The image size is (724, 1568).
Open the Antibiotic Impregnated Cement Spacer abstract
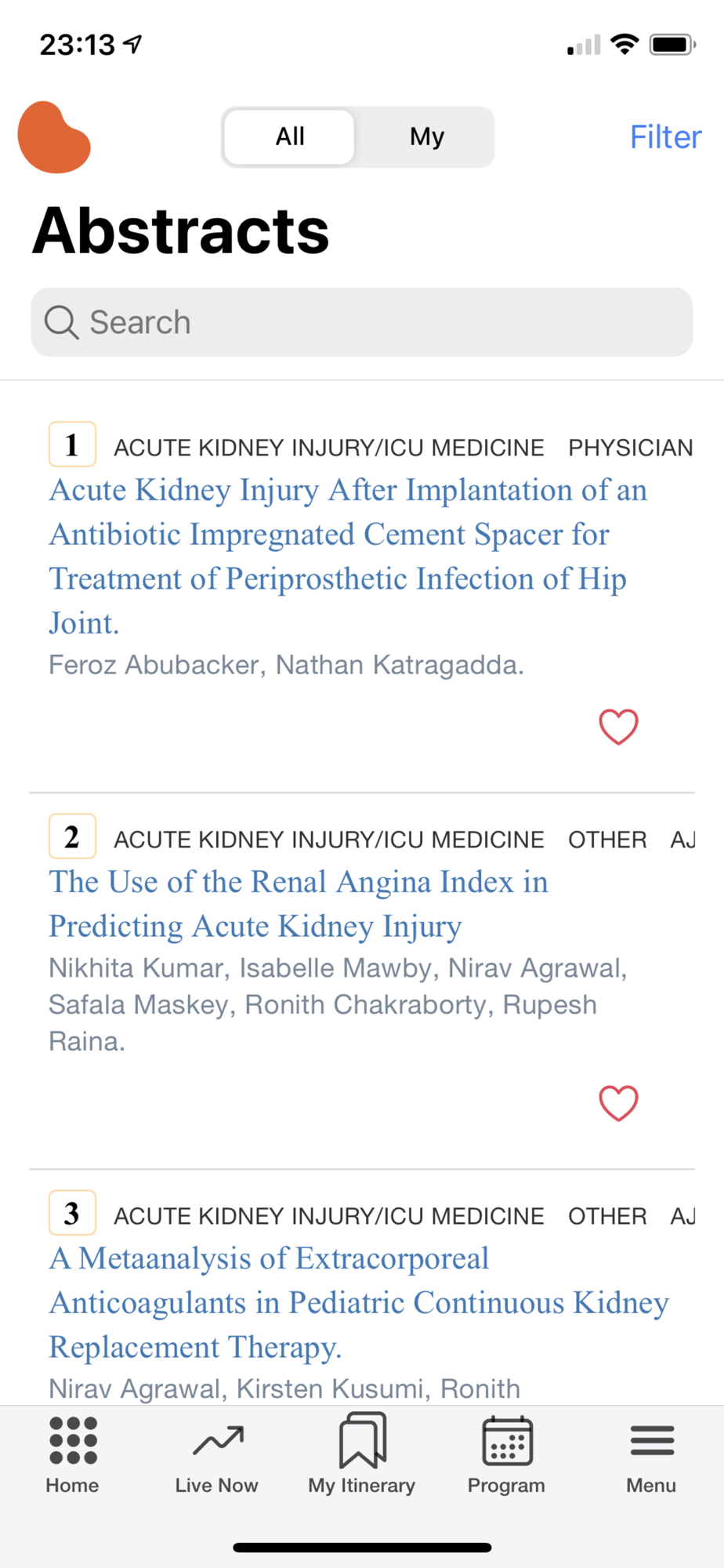click(x=349, y=556)
